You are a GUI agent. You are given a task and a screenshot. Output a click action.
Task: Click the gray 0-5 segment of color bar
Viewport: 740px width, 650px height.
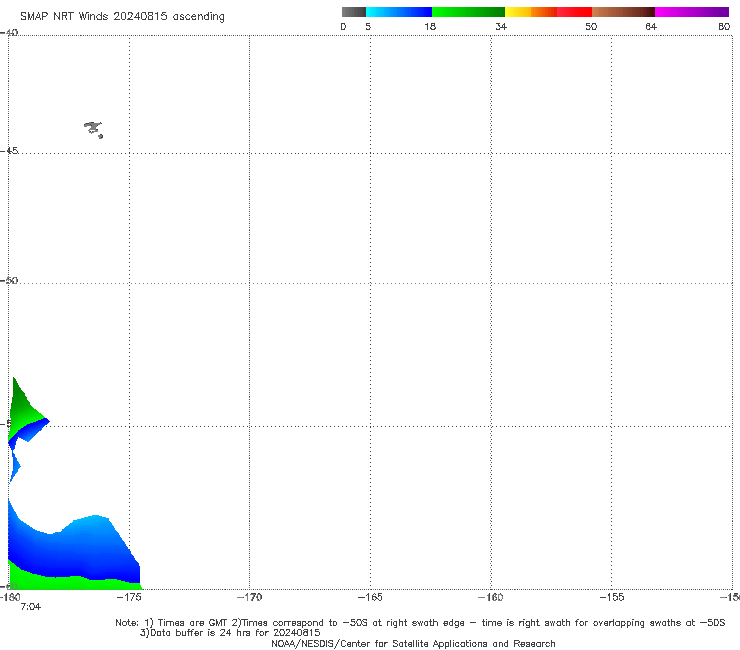tap(354, 12)
